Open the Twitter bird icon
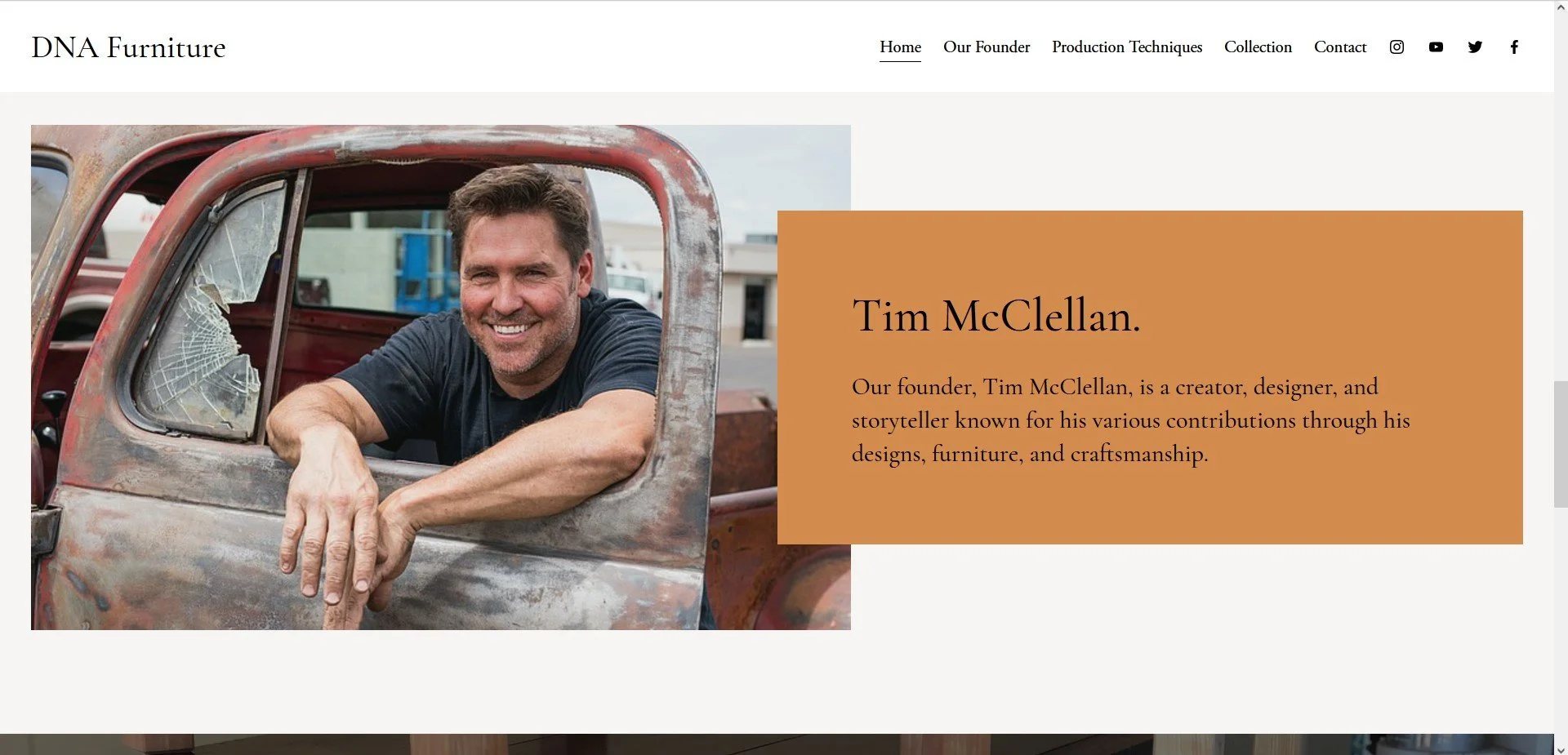Image resolution: width=1568 pixels, height=755 pixels. 1475,47
